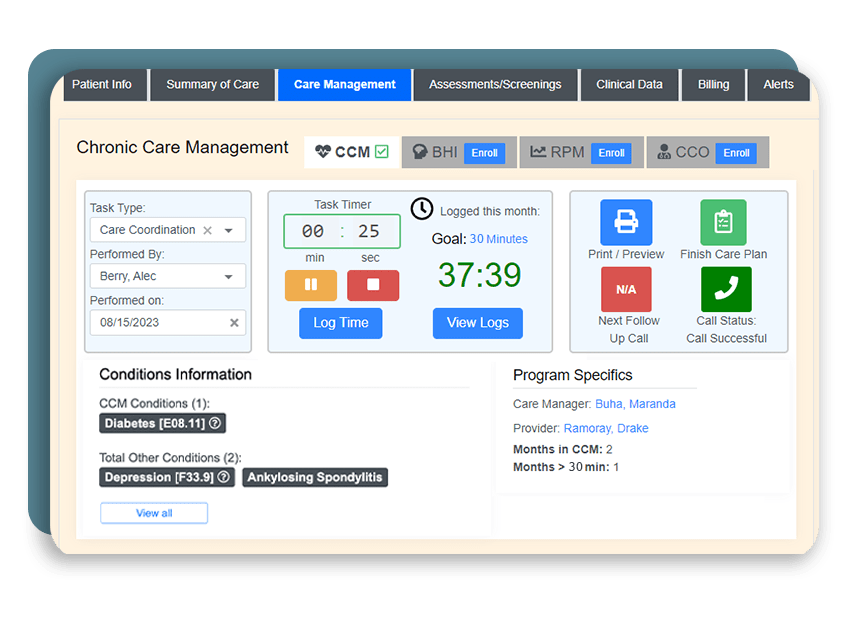Click the N/A Next Follow Up Call badge
847x624 pixels.
(627, 289)
